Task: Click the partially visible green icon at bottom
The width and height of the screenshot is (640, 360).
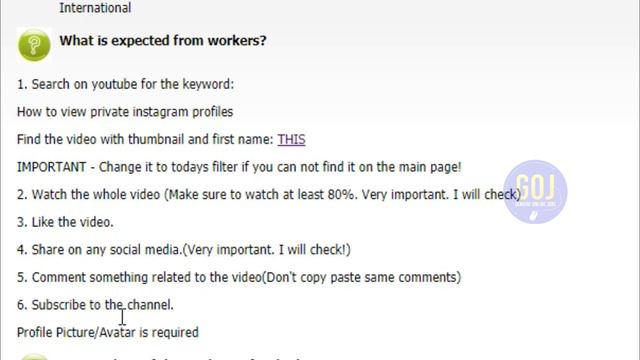Action: [x=34, y=357]
